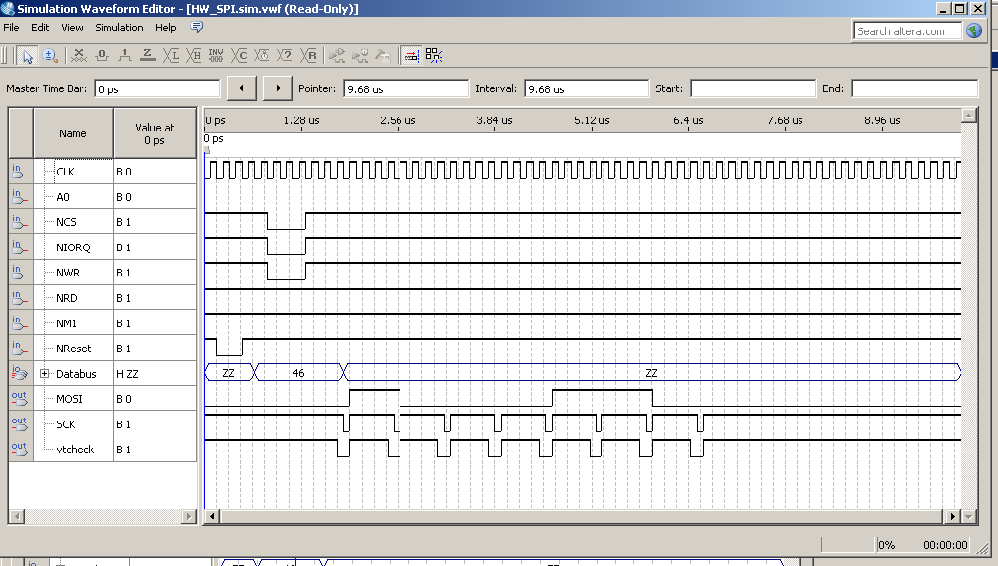The height and width of the screenshot is (566, 998).
Task: Open the File menu
Action: pyautogui.click(x=11, y=27)
